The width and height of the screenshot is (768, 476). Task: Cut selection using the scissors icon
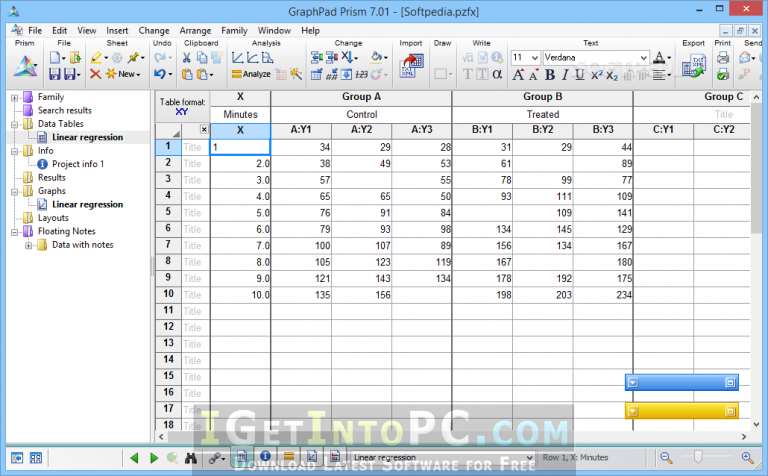pos(187,58)
